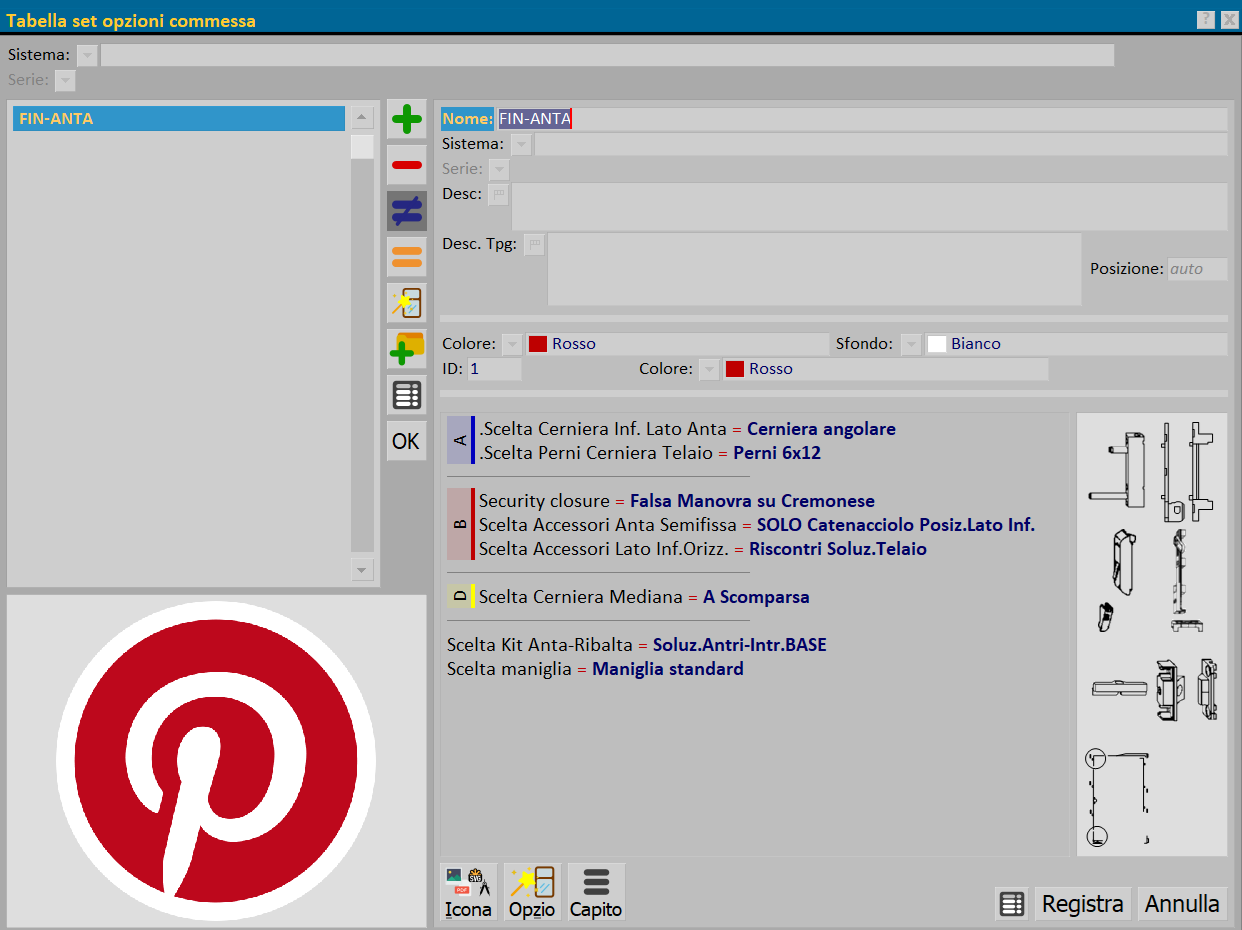
Task: Click the Desc. Tpg flag icon button
Action: point(534,245)
